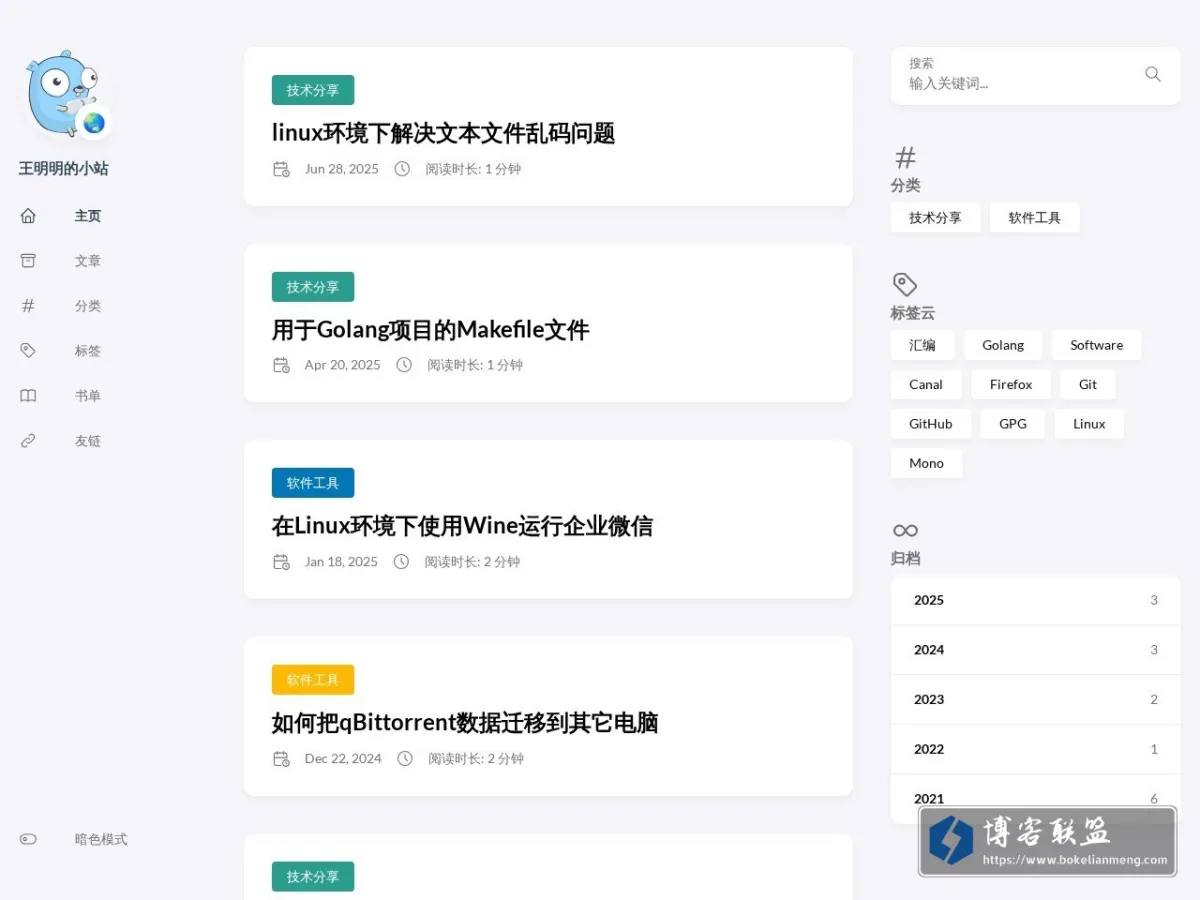
Task: Open post 如何把qBittorrent数据迁移到其它电脑
Action: tap(465, 723)
